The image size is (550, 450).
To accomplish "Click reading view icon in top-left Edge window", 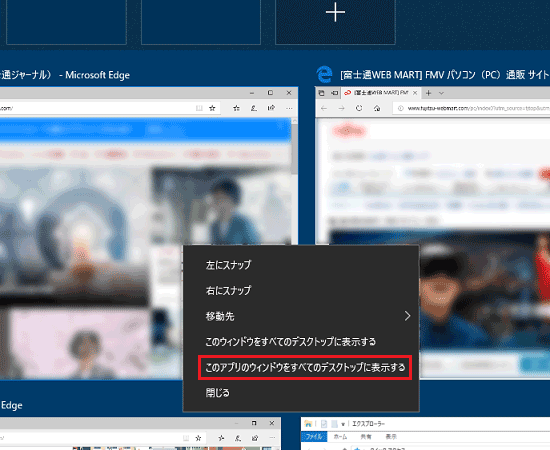I will click(199, 108).
